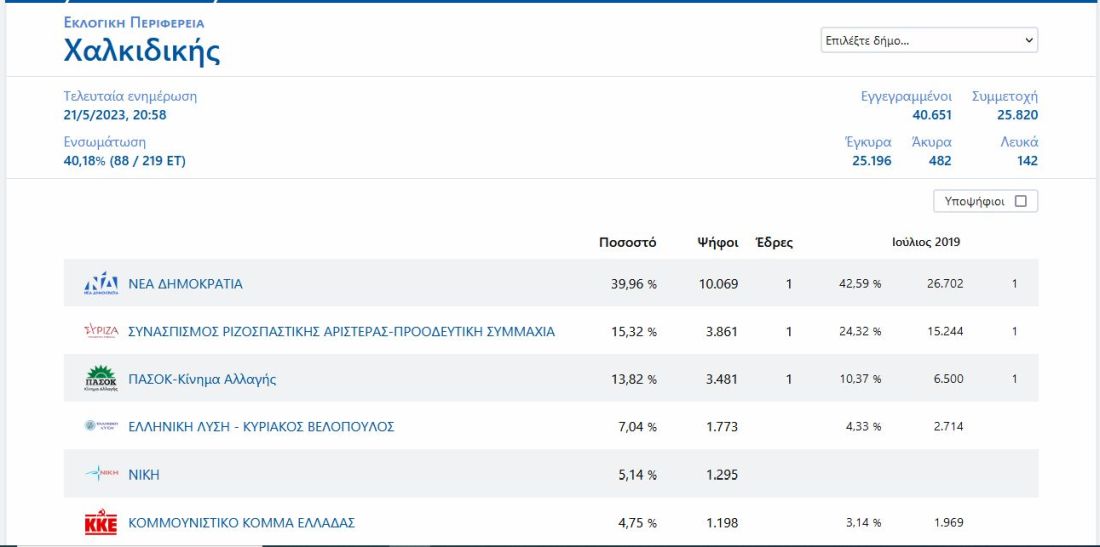Click the 2019 votes value 26.702
Viewport: 1100px width, 547px height.
click(x=945, y=284)
